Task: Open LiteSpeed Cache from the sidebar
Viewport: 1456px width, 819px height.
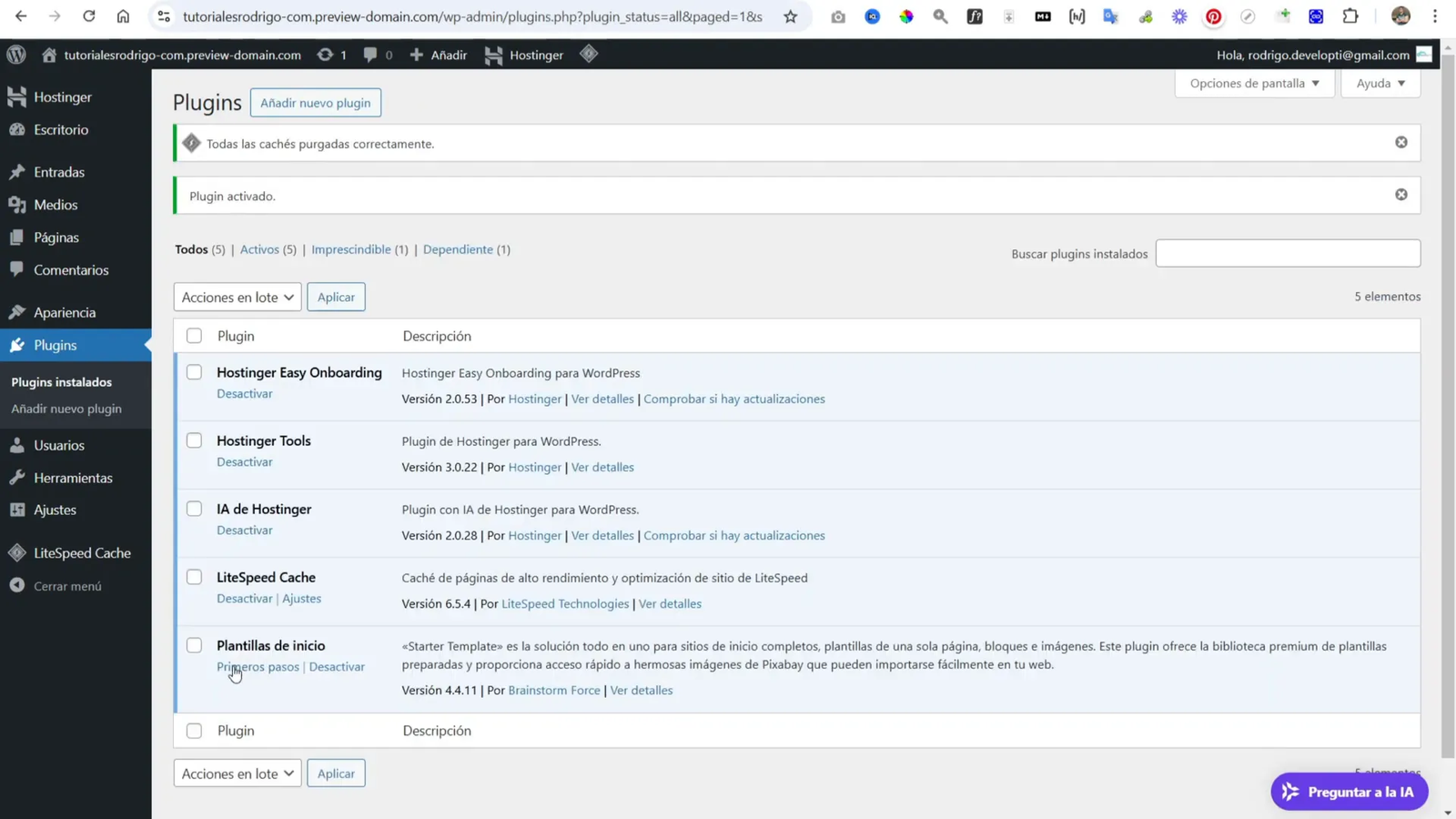Action: coord(82,552)
